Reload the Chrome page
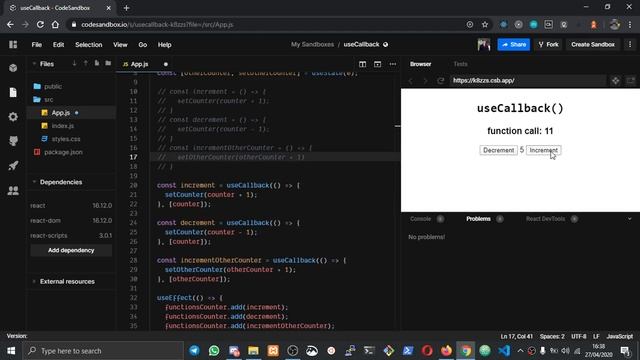Image resolution: width=640 pixels, height=360 pixels. 40,24
